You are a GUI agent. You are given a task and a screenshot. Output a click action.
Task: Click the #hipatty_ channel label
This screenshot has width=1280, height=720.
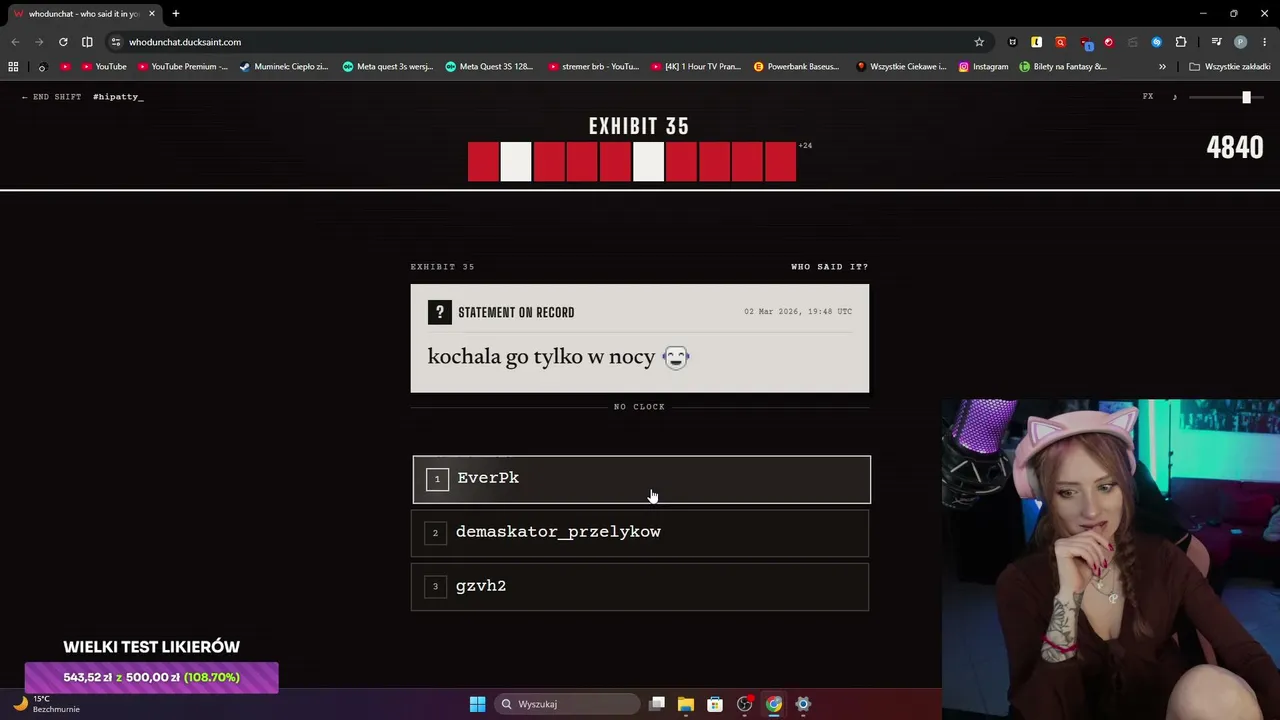pyautogui.click(x=118, y=97)
